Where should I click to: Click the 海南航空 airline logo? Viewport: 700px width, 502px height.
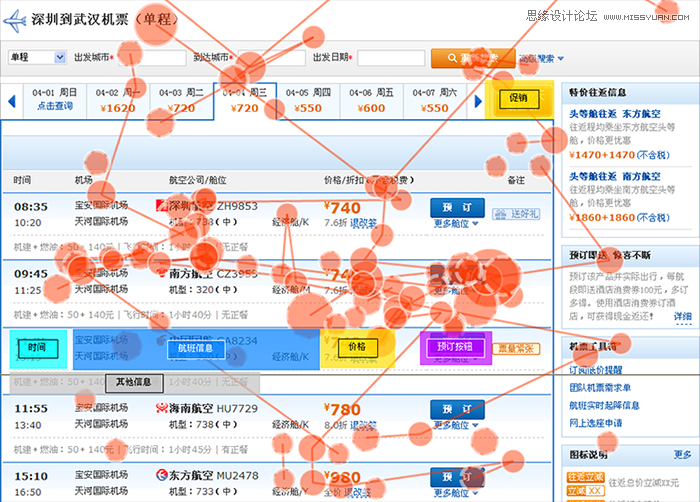tap(161, 408)
